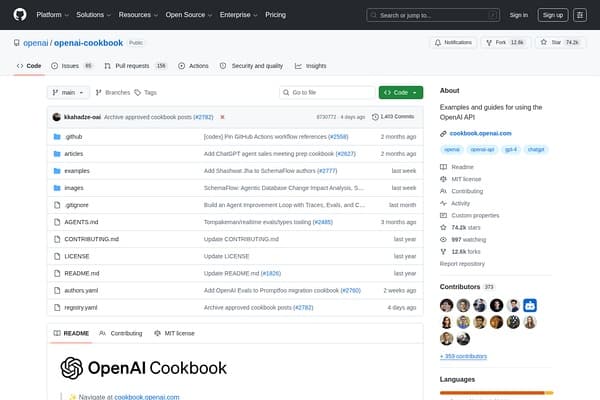Viewport: 600px width, 400px height.
Task: Open the Pull requests tab
Action: (x=135, y=66)
